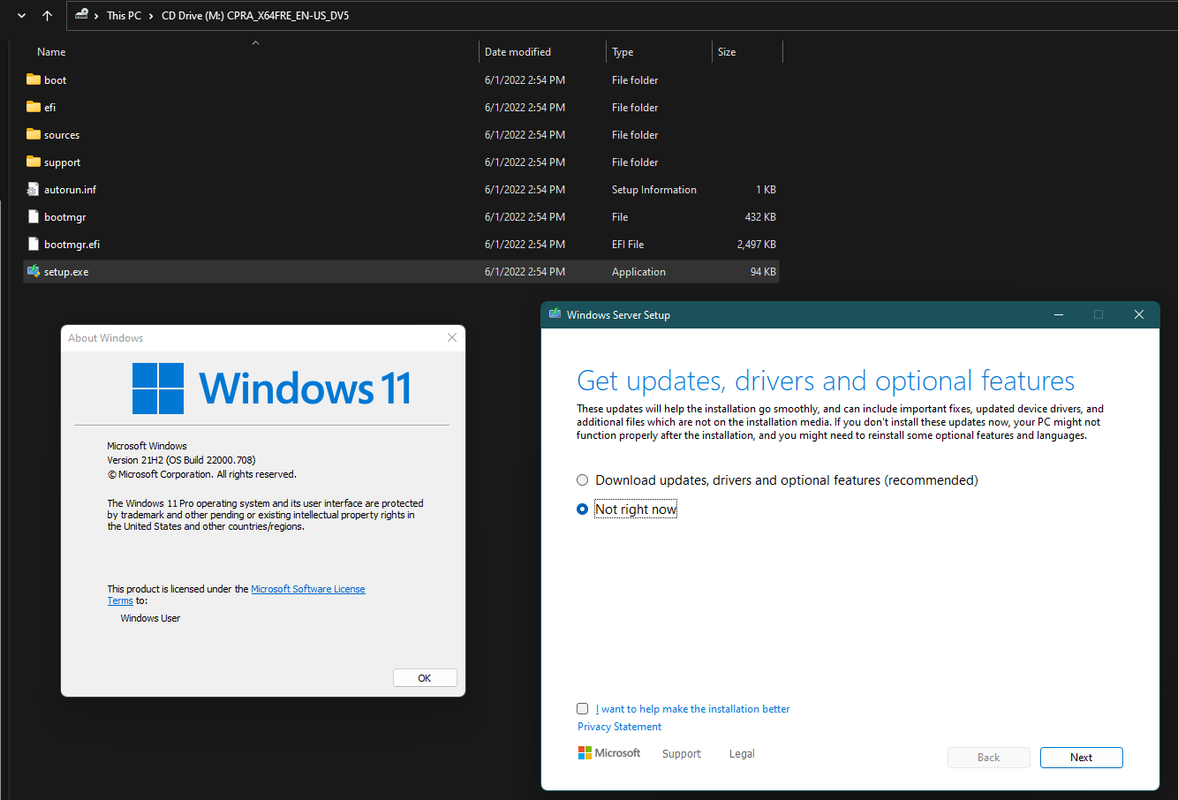Viewport: 1178px width, 800px height.
Task: Open the Legal link in Setup
Action: point(742,753)
